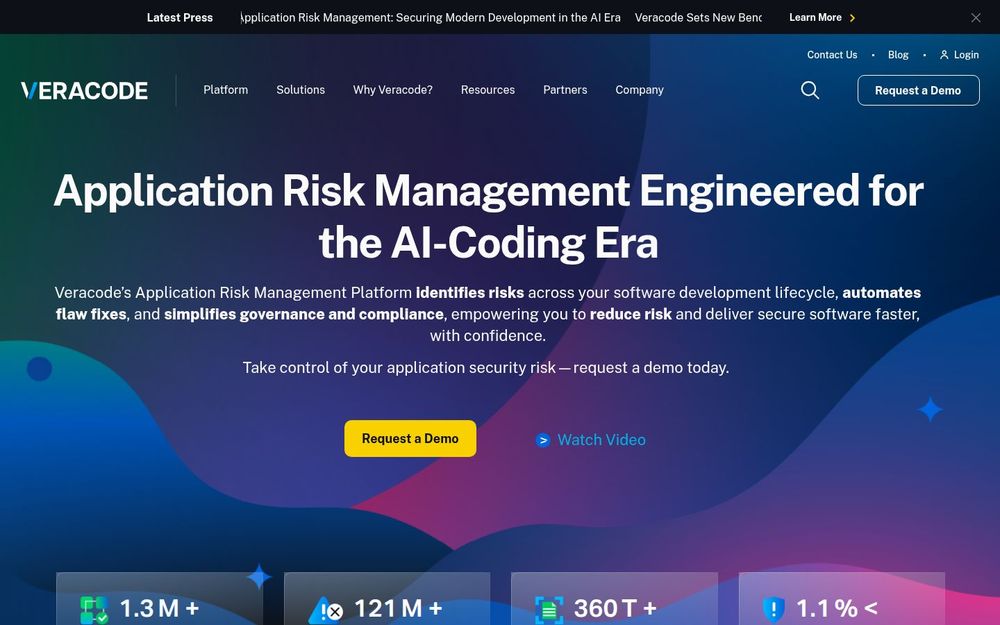
Task: Open the Solutions menu
Action: [300, 90]
